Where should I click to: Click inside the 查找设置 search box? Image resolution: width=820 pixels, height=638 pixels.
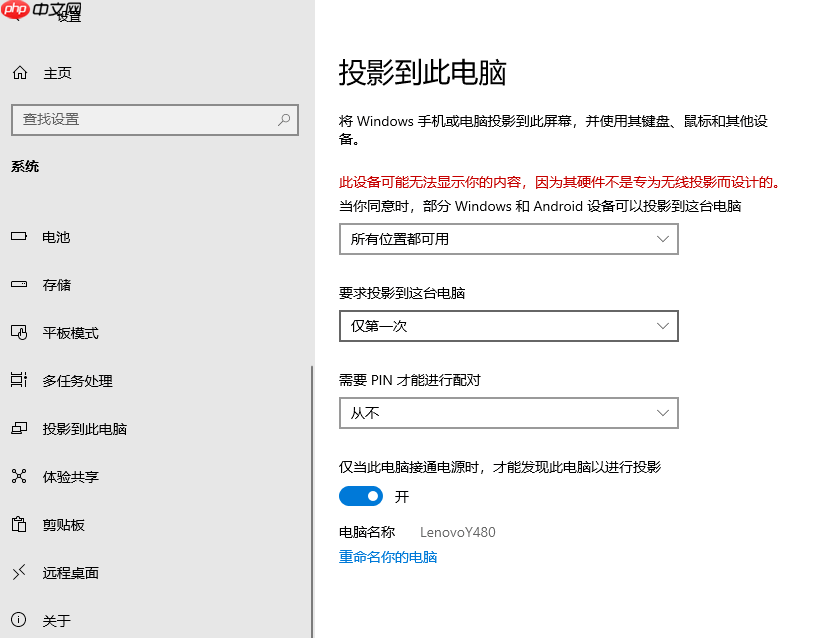click(150, 119)
